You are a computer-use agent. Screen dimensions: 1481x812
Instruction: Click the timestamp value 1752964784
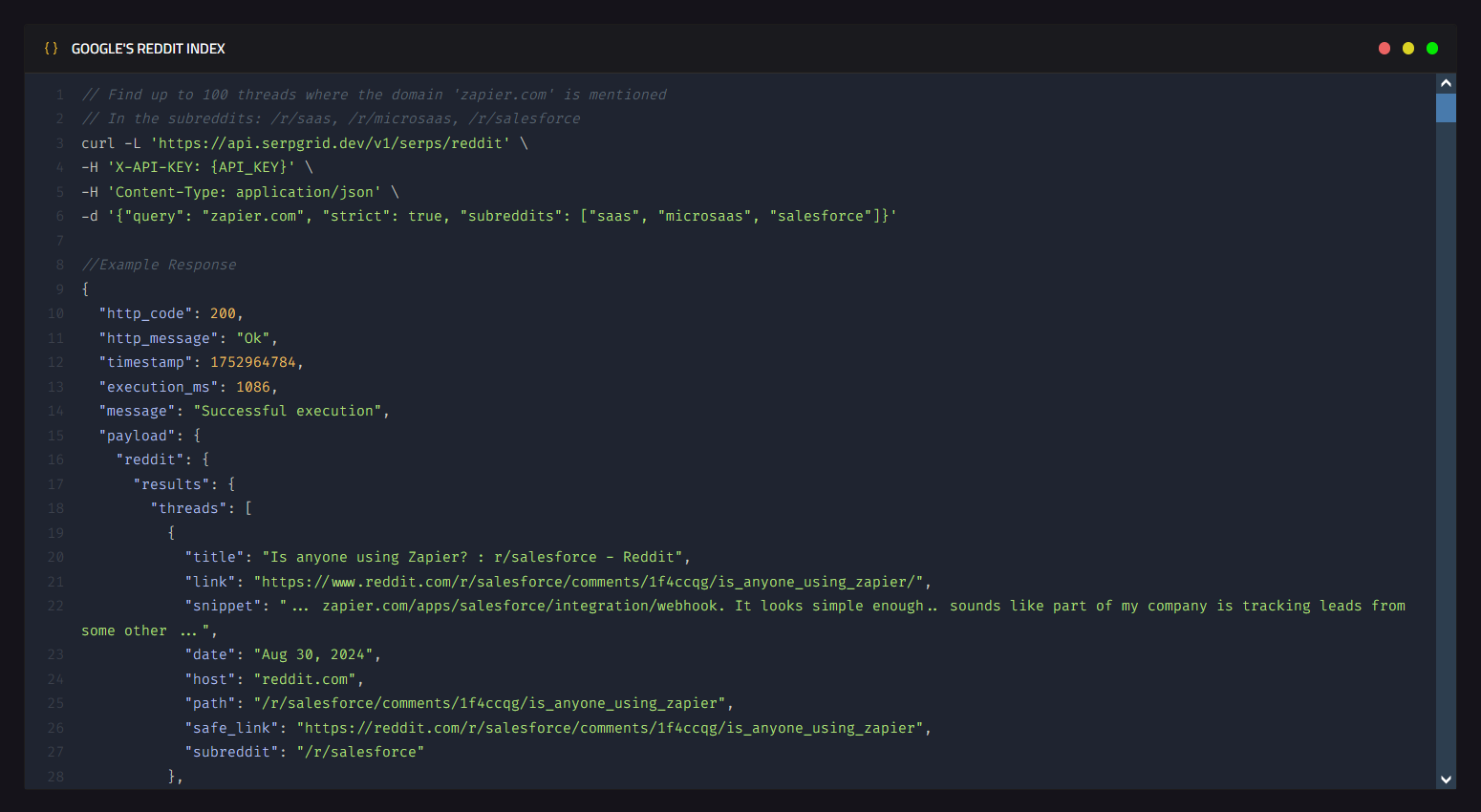253,362
